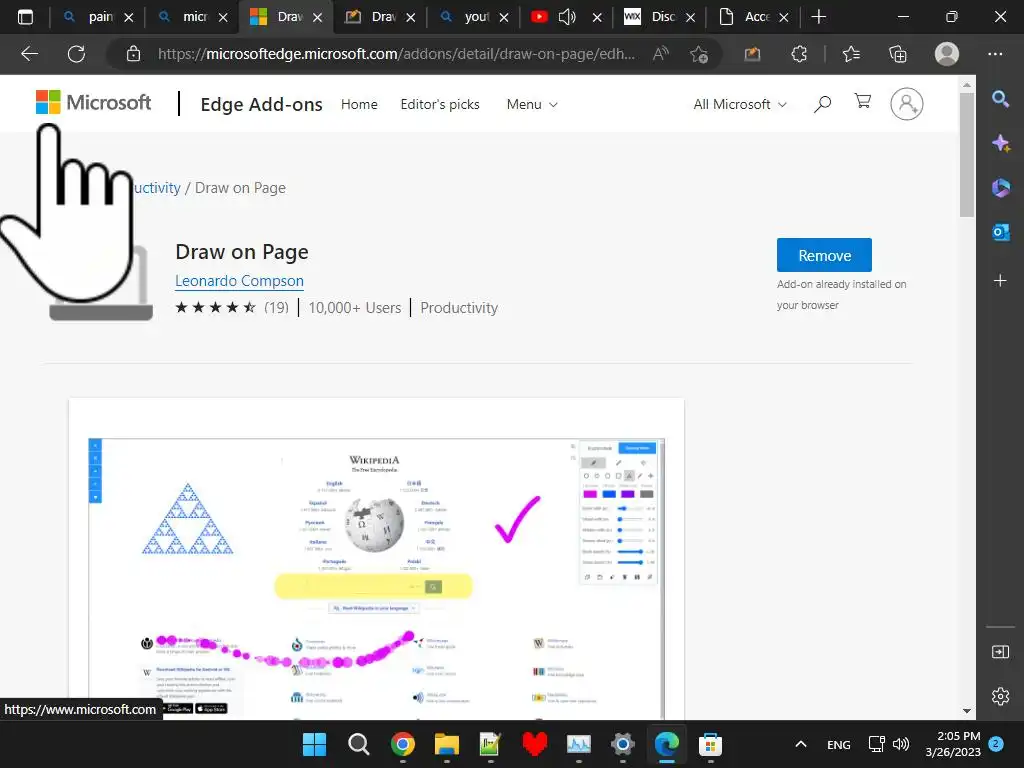Open Leonardo Compson developer link
Screen dimensions: 1024x768
point(239,281)
